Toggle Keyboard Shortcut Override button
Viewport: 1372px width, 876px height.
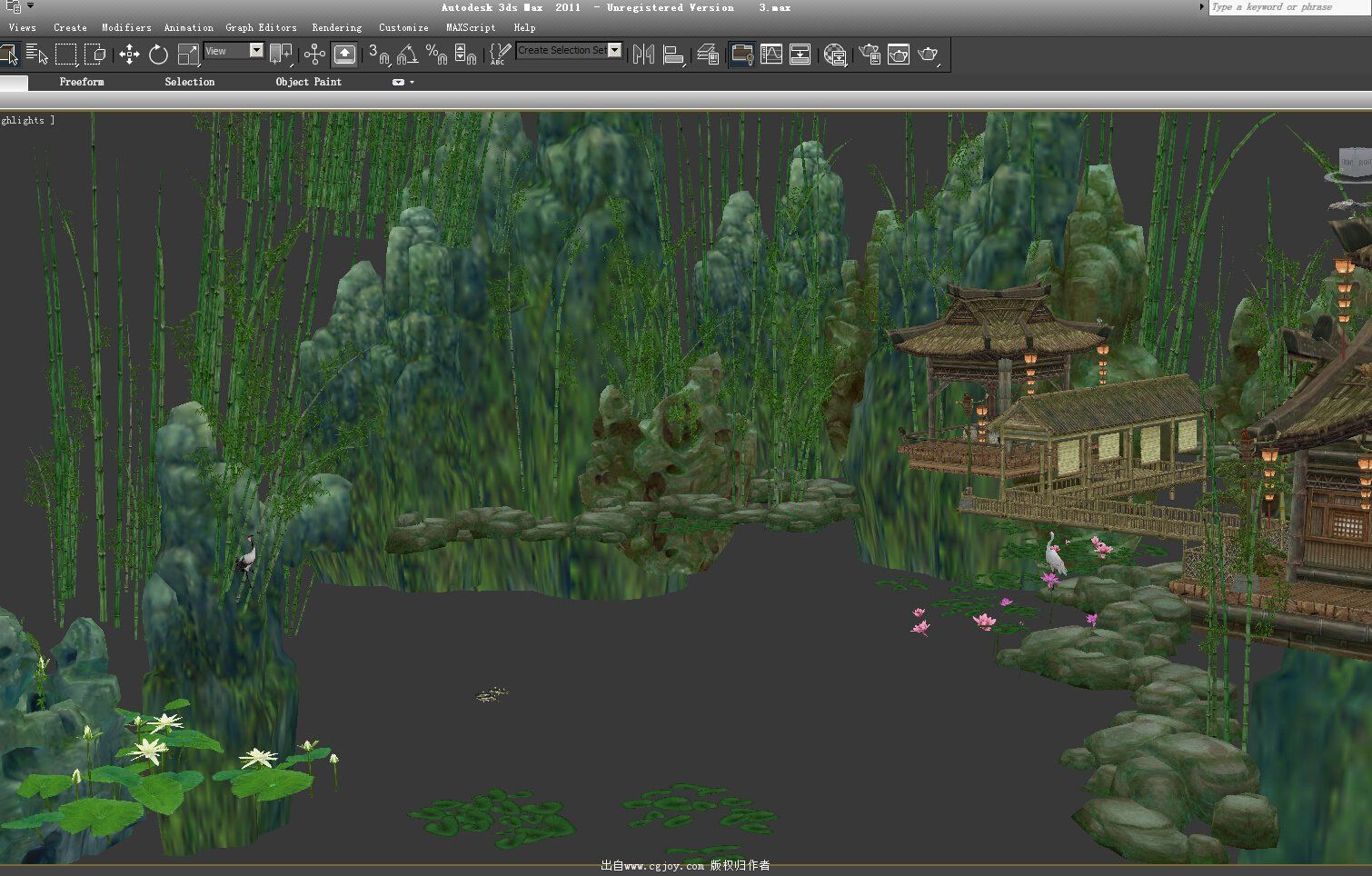coord(344,55)
